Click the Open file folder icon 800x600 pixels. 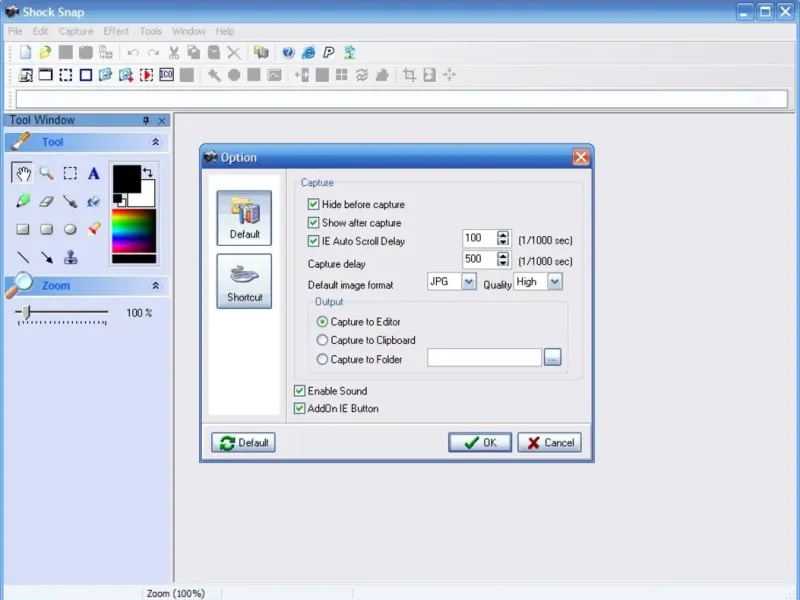coord(45,52)
